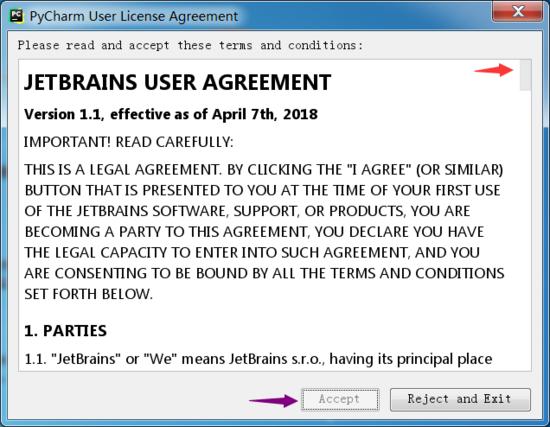Viewport: 550px width, 427px height.
Task: Click the 'PyCharm User License Agreement' window title
Action: (x=134, y=16)
